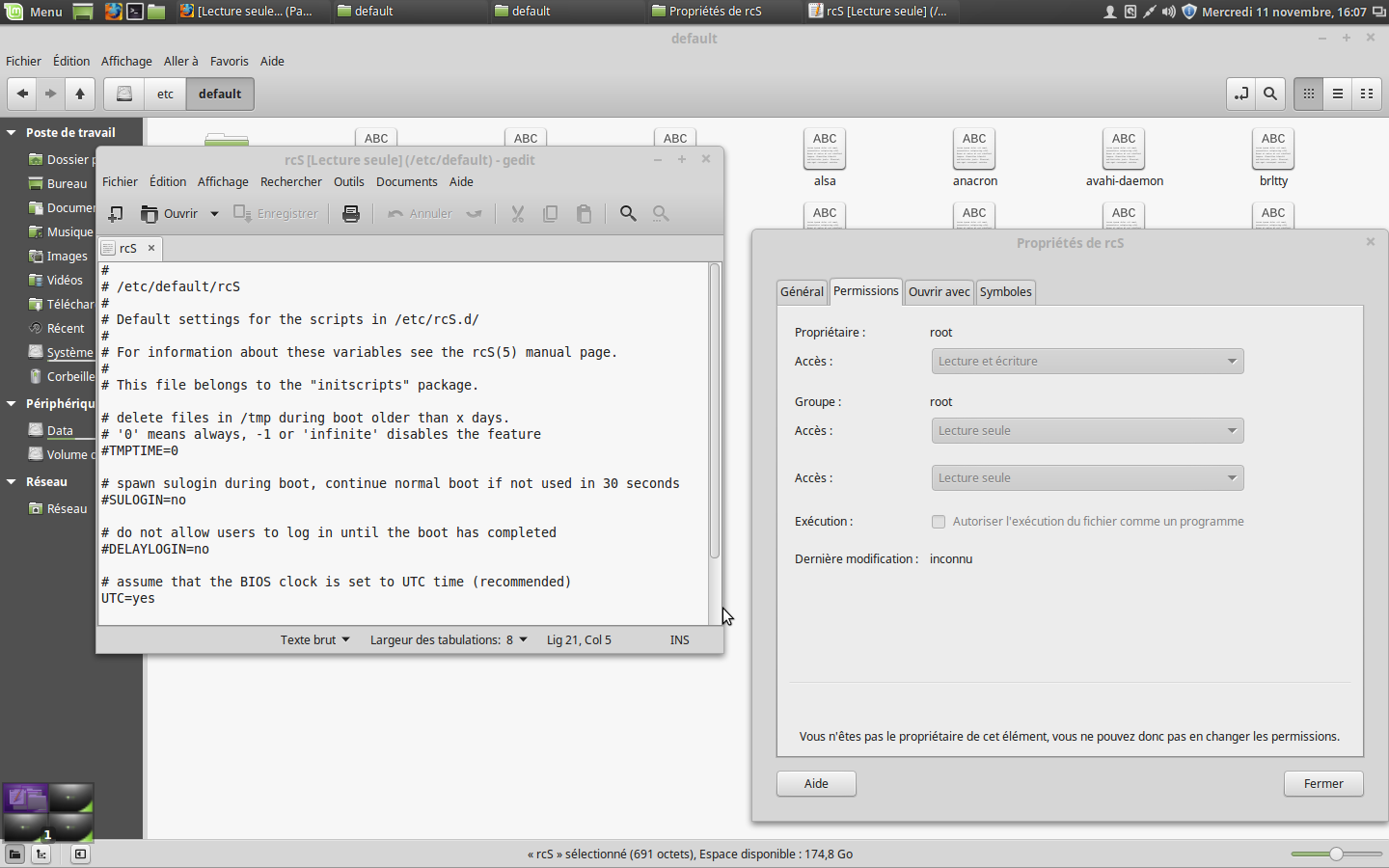
Task: Click the filesystem root drive icon
Action: click(x=124, y=94)
